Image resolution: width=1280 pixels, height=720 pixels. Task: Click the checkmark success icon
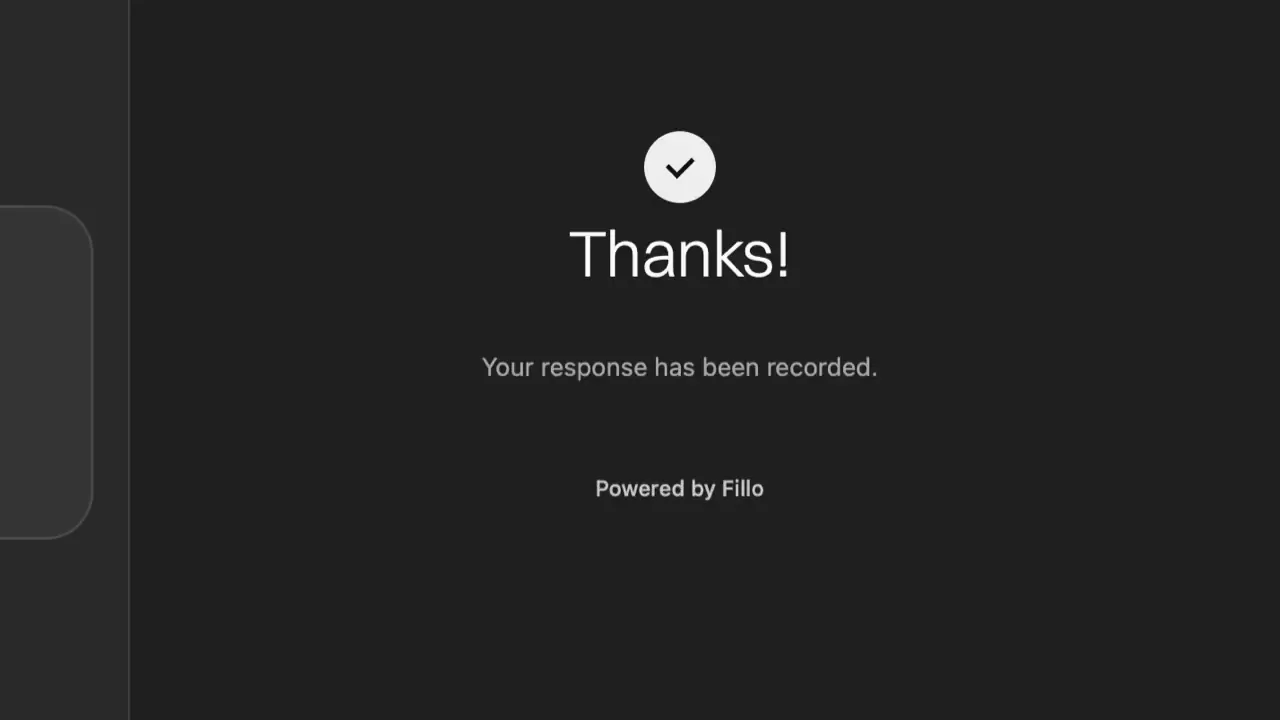pos(680,167)
